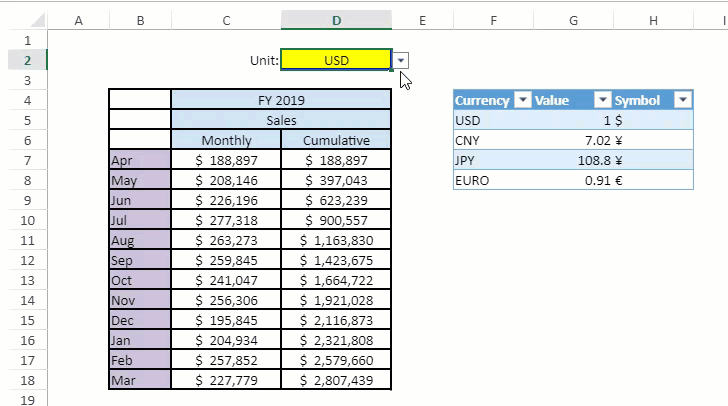Select column G header

(x=573, y=20)
